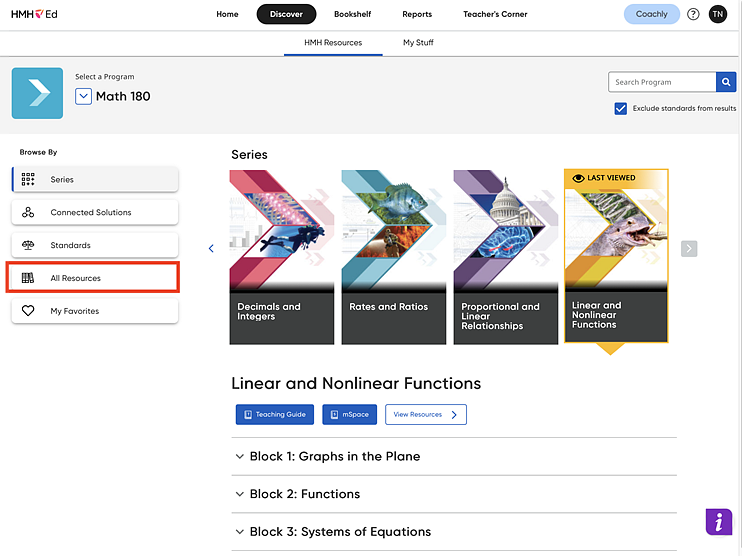The width and height of the screenshot is (742, 556).
Task: Click the HMH Ed logo
Action: 34,14
